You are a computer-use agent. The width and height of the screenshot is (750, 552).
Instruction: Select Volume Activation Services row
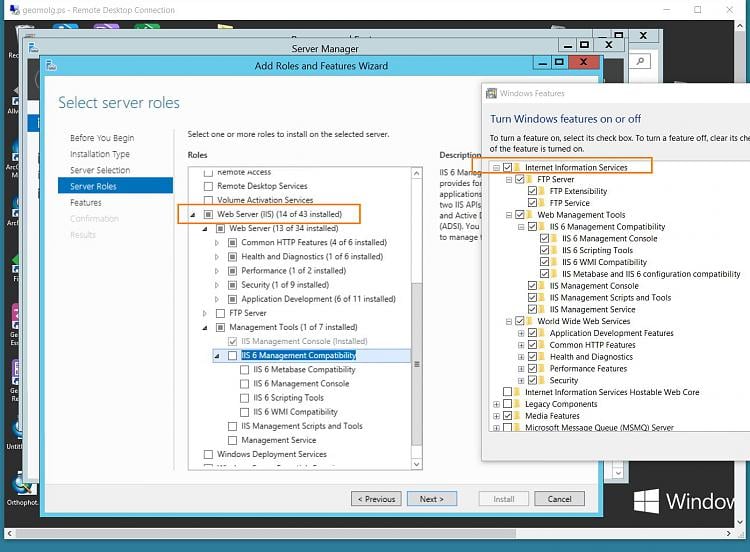pyautogui.click(x=265, y=200)
